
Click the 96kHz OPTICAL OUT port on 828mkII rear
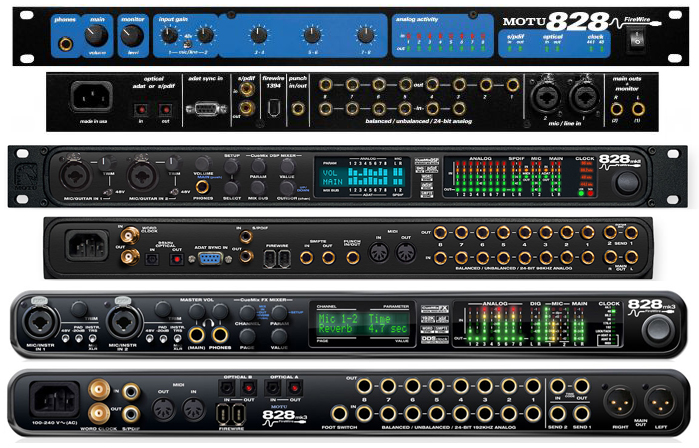176,259
